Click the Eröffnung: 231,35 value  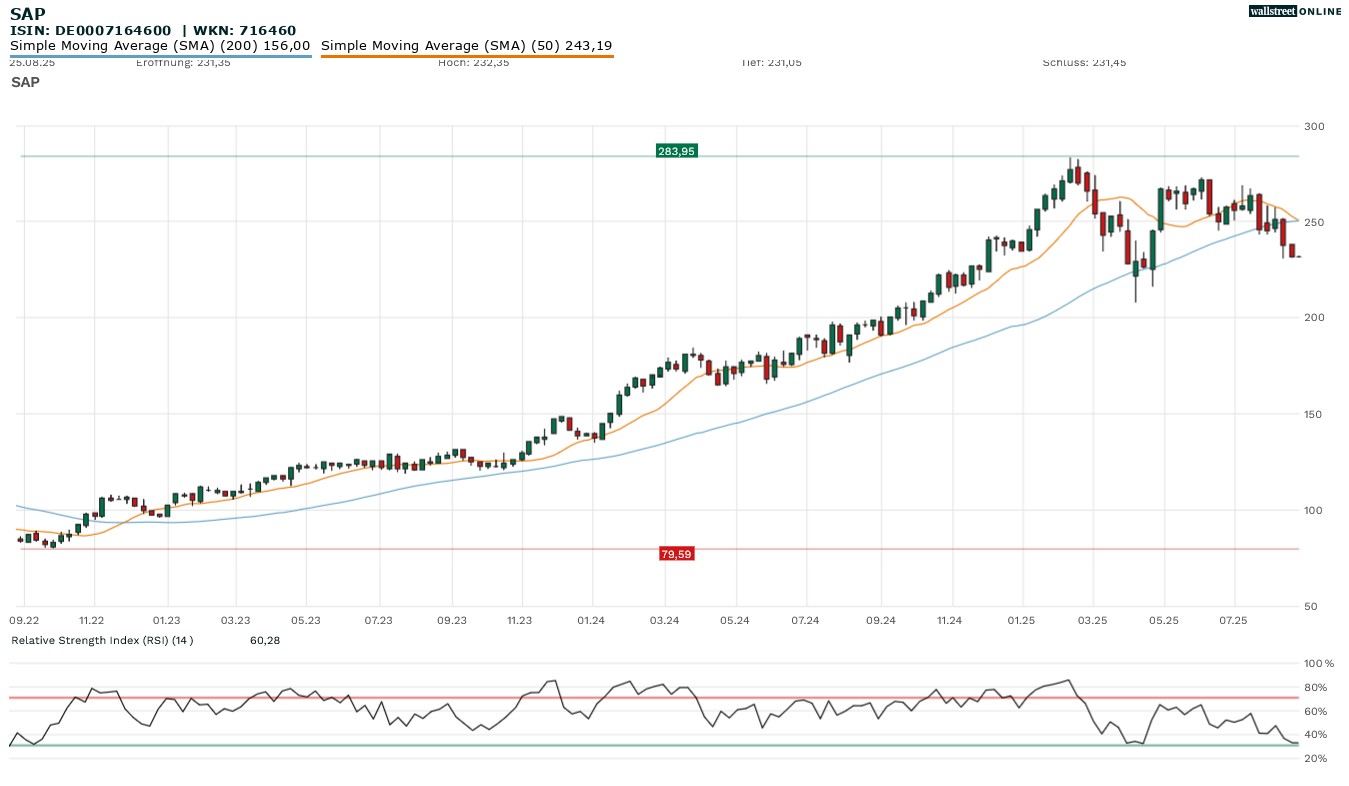(183, 62)
